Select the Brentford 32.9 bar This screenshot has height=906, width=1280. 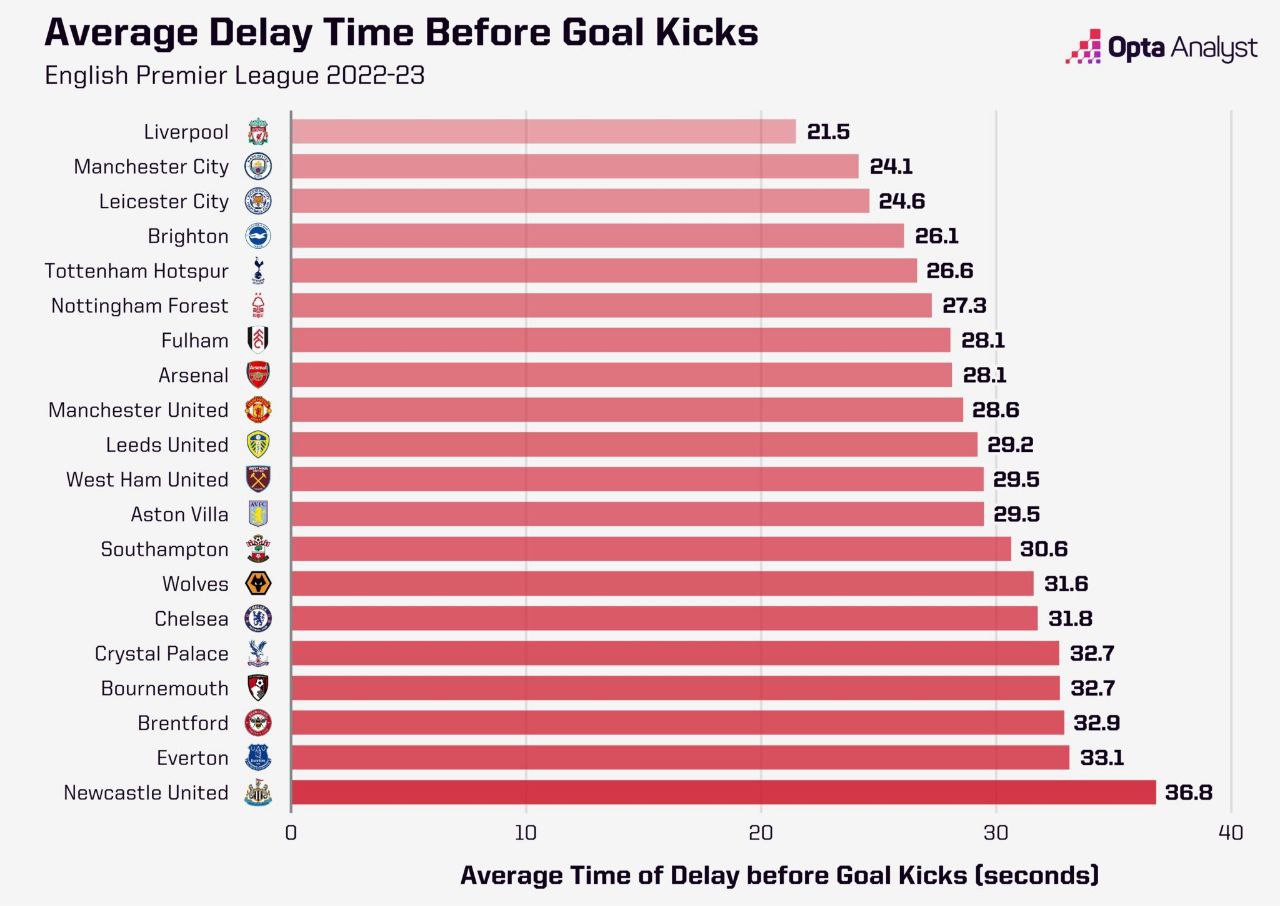(677, 723)
